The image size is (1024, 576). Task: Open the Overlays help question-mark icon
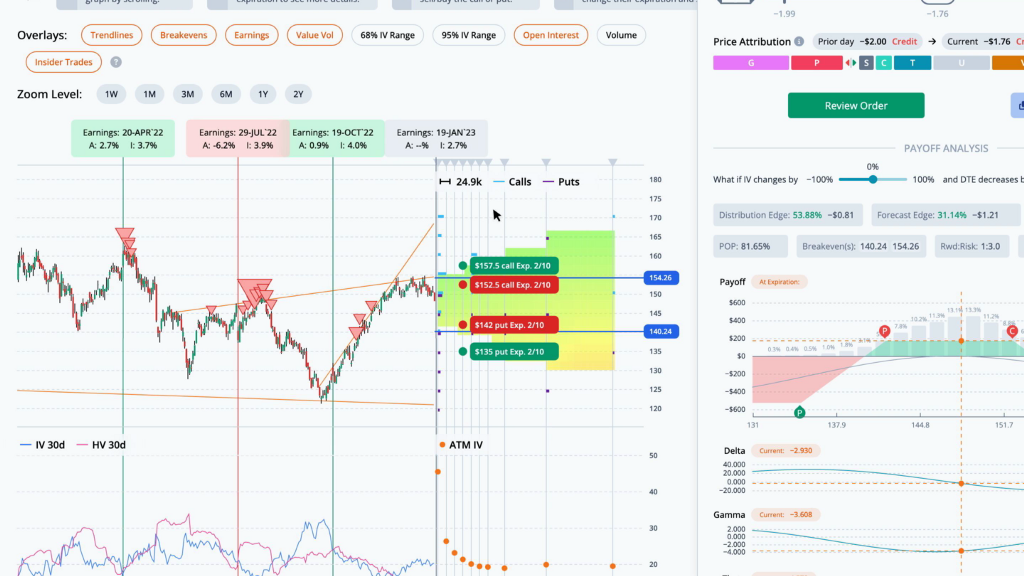coord(116,62)
